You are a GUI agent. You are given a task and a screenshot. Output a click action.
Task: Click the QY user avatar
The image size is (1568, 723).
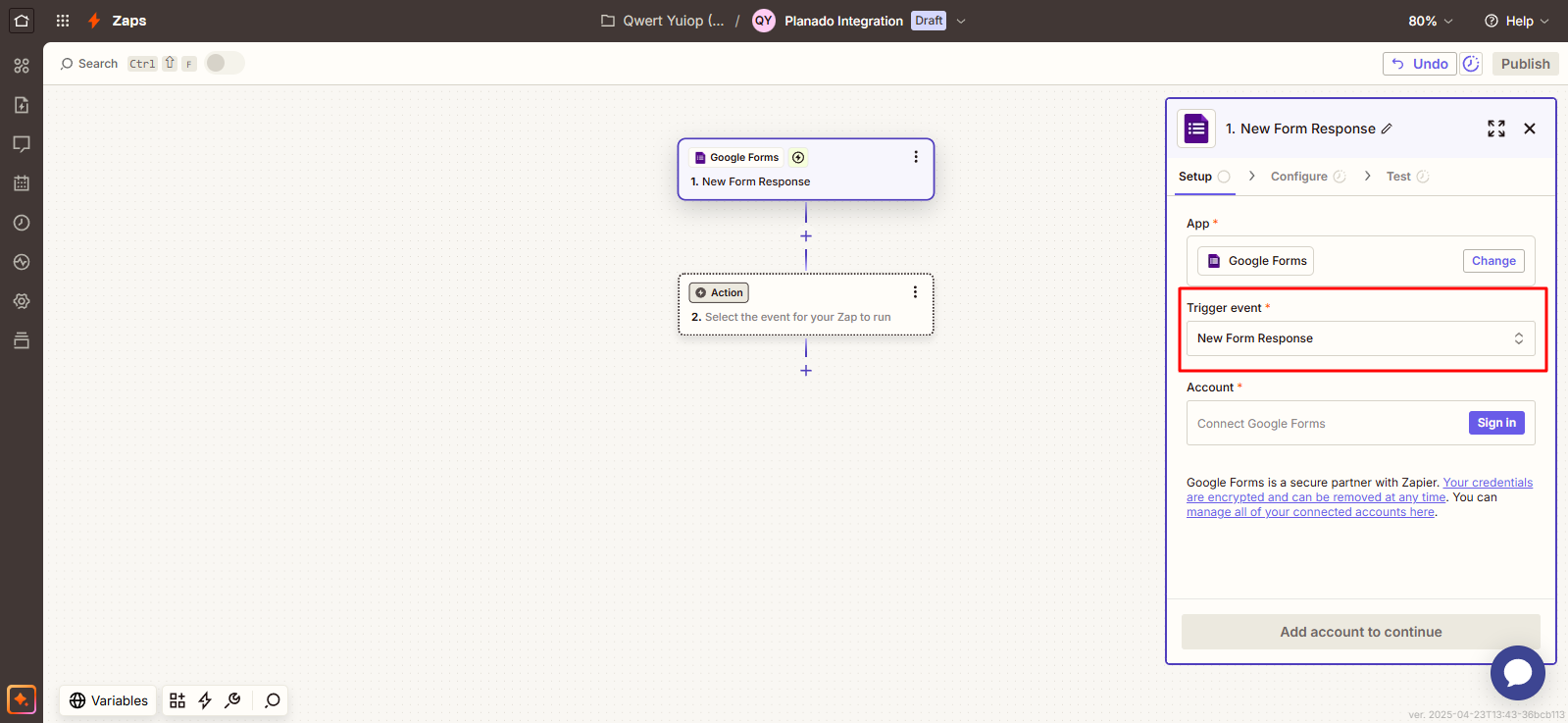764,21
